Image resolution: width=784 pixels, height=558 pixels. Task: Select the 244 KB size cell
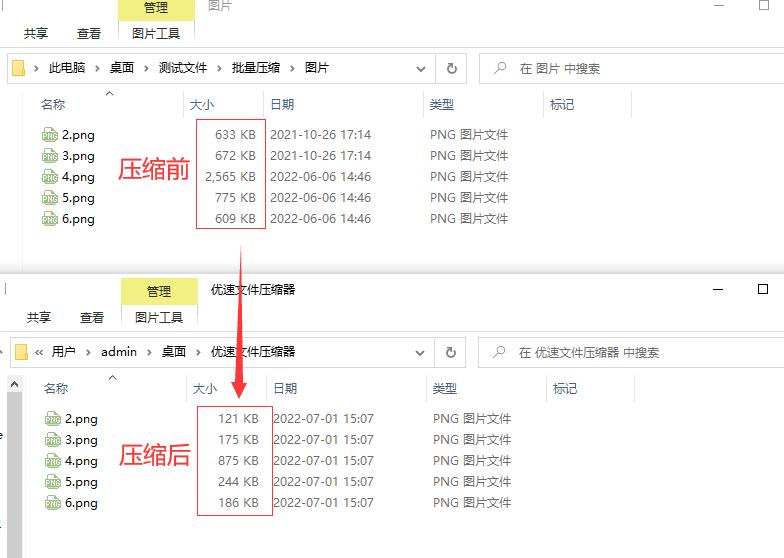pyautogui.click(x=238, y=482)
